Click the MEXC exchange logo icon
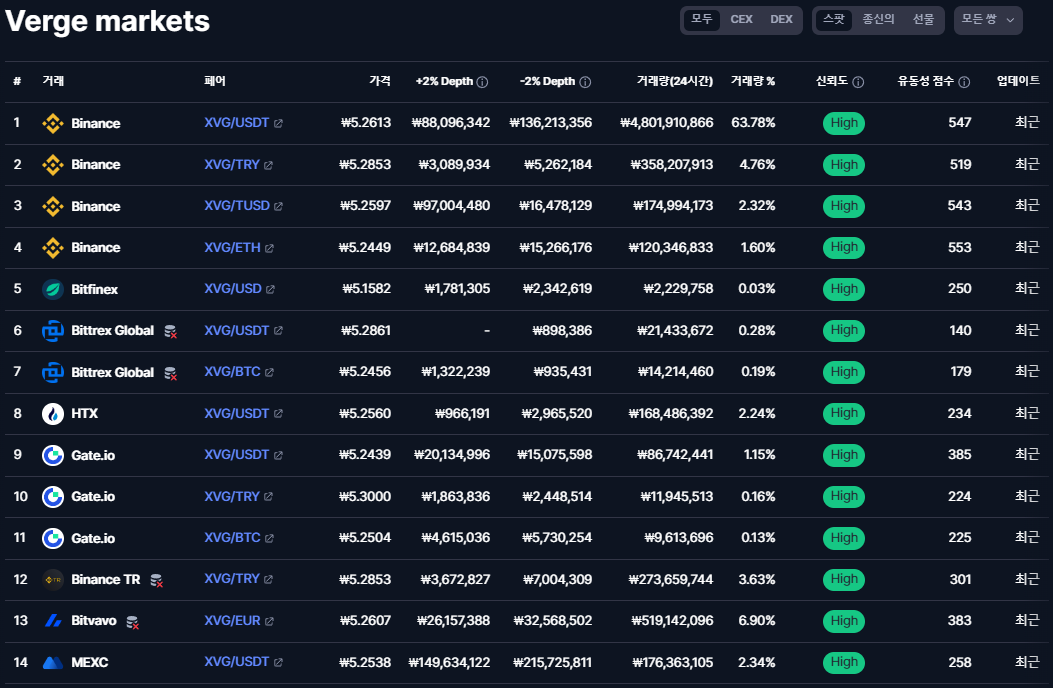Screen dimensions: 1053x688 [53, 662]
